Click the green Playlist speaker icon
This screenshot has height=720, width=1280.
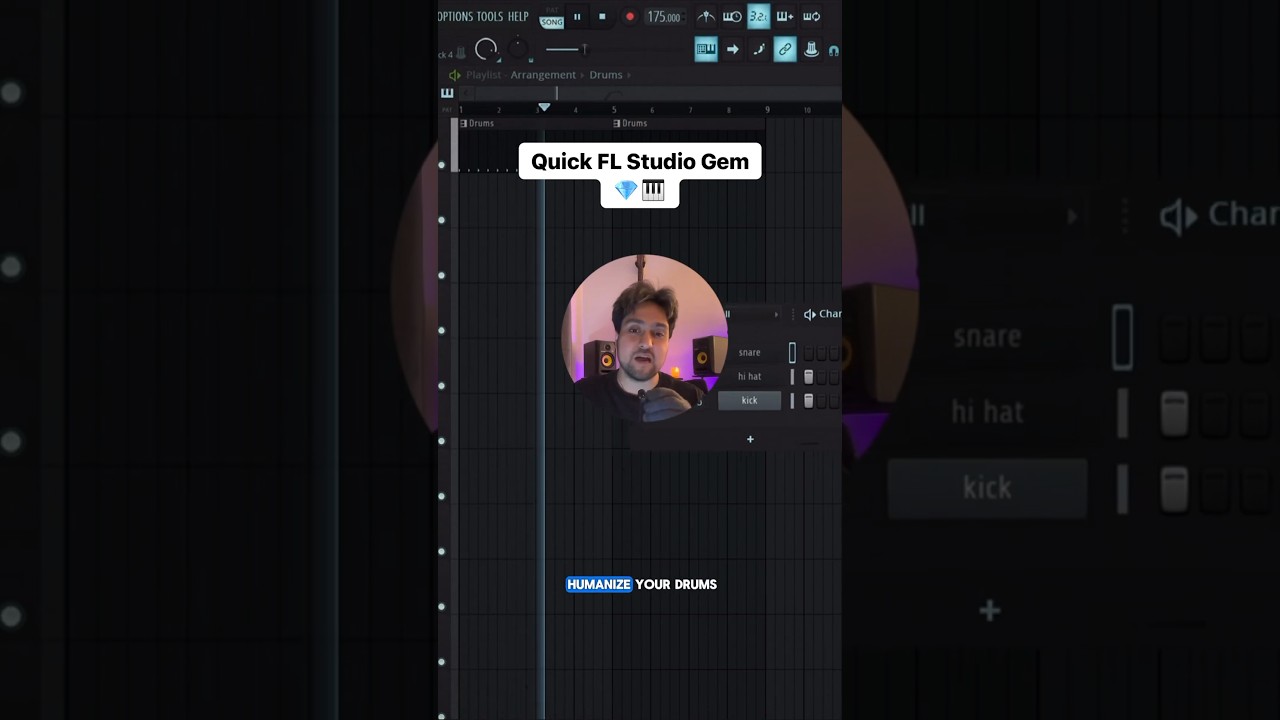(x=455, y=75)
